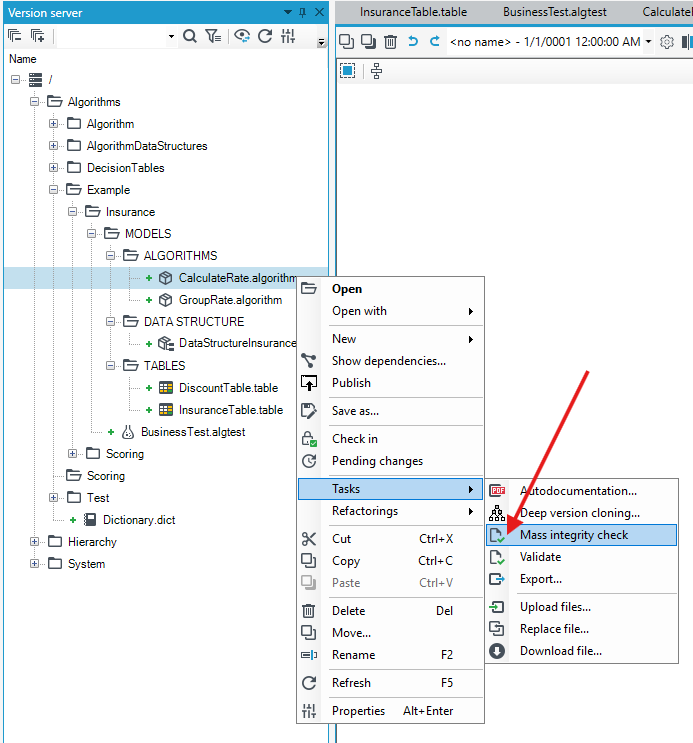This screenshot has width=693, height=743.
Task: Switch to BusinessTest.algtest tab
Action: 555,12
